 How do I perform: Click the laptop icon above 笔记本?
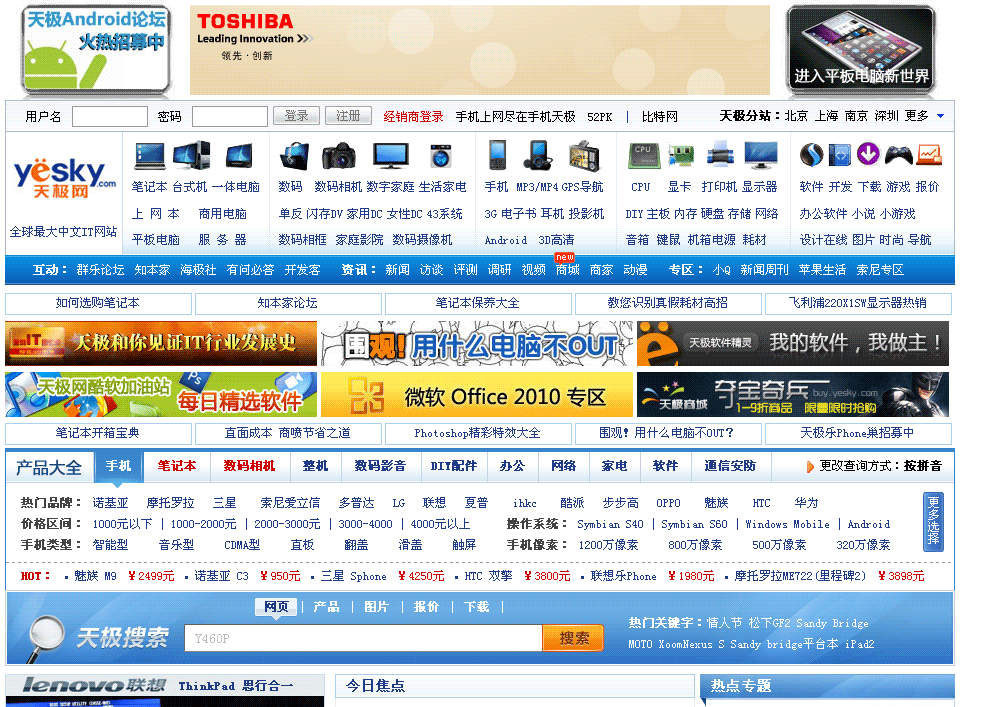pos(150,156)
